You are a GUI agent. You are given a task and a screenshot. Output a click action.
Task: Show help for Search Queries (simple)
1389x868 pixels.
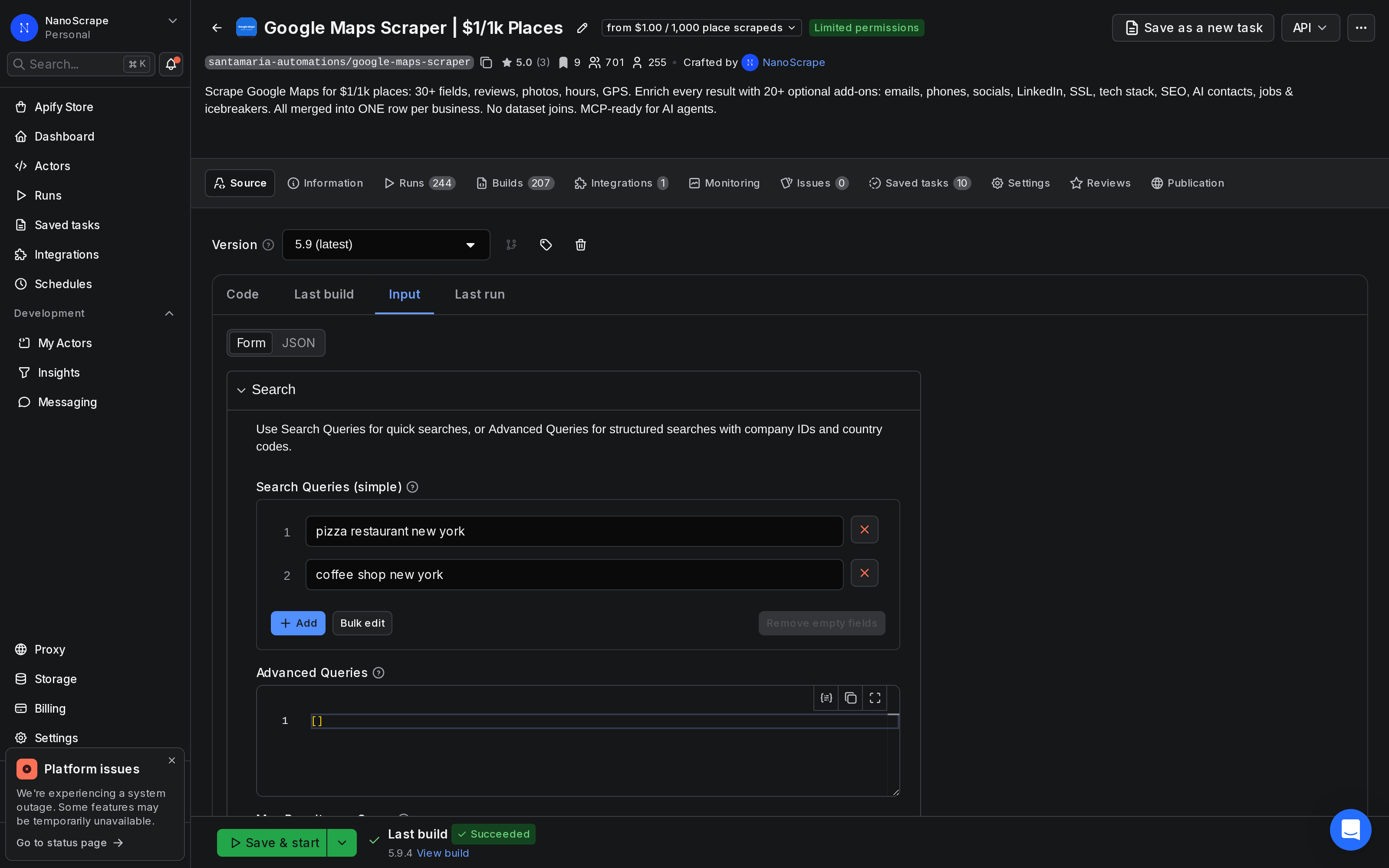[412, 487]
